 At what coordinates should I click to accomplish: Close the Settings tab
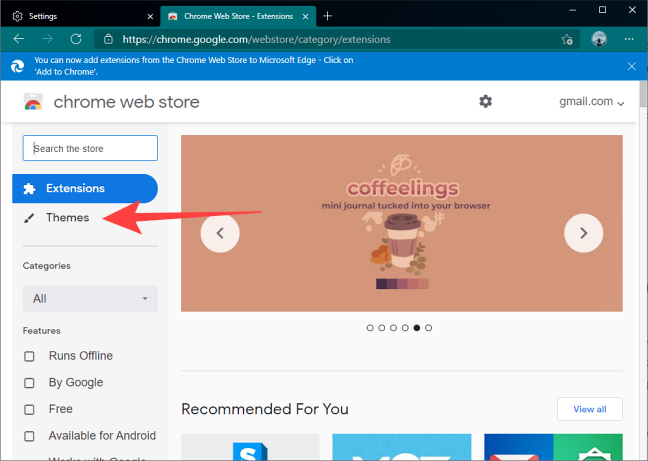tap(150, 17)
